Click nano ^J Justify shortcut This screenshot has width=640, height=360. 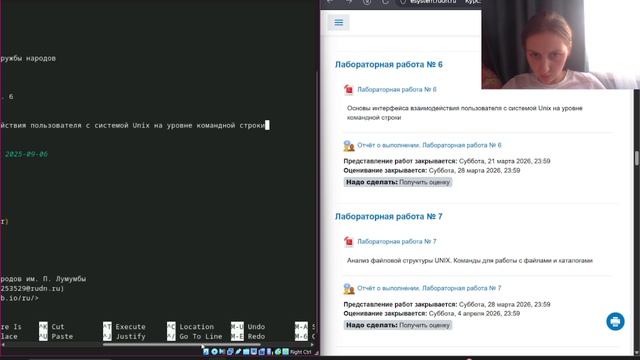(124, 336)
